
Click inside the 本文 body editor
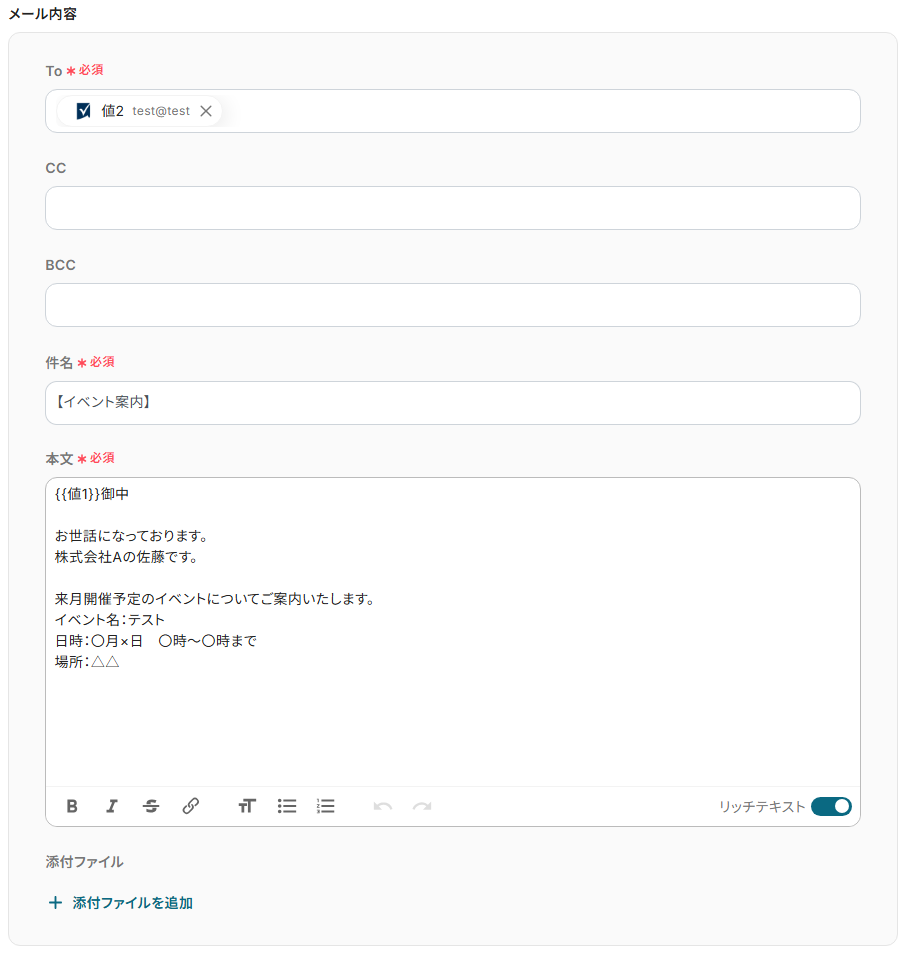[x=452, y=632]
